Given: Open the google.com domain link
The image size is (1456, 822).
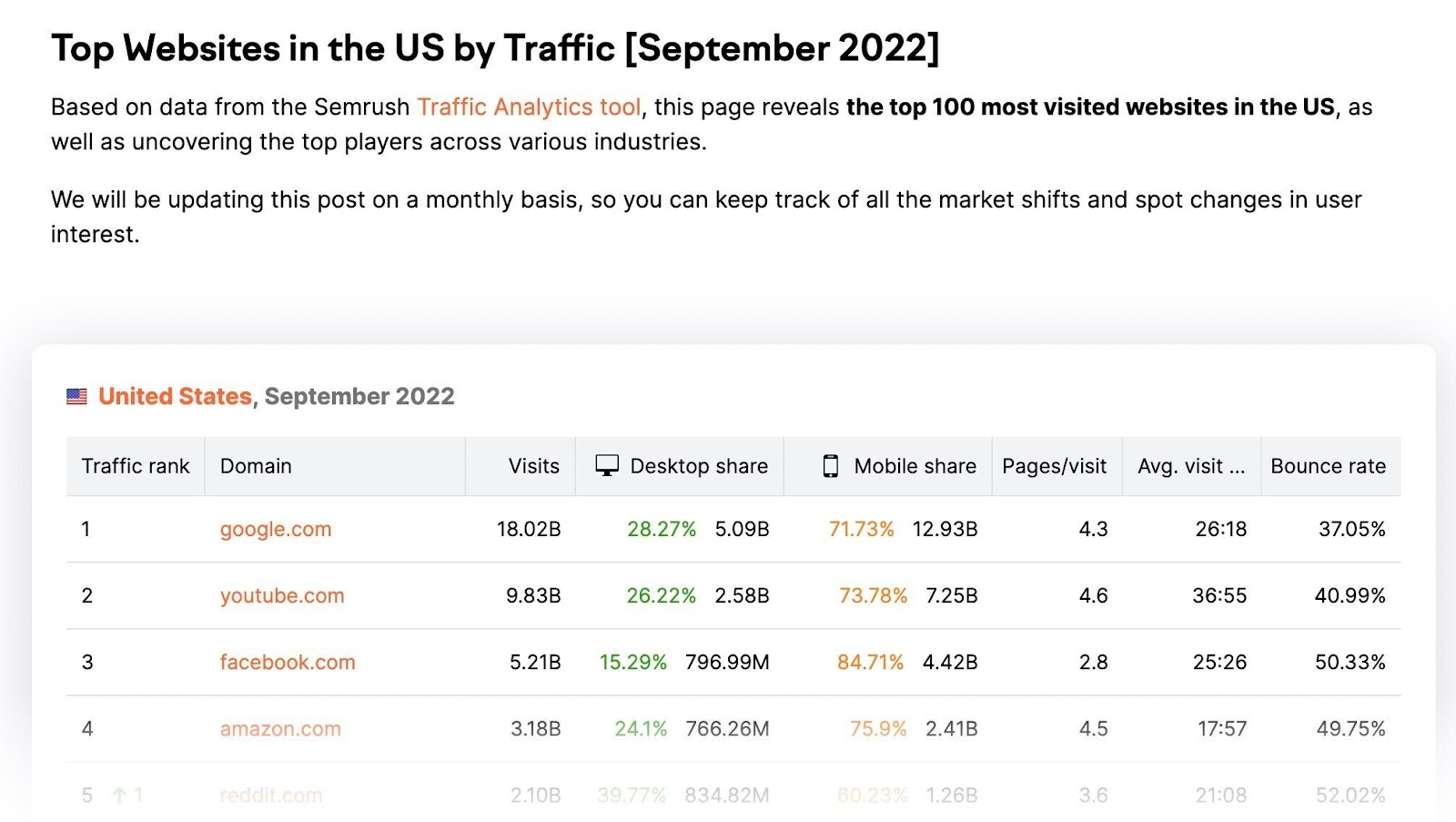Looking at the screenshot, I should coord(276,529).
